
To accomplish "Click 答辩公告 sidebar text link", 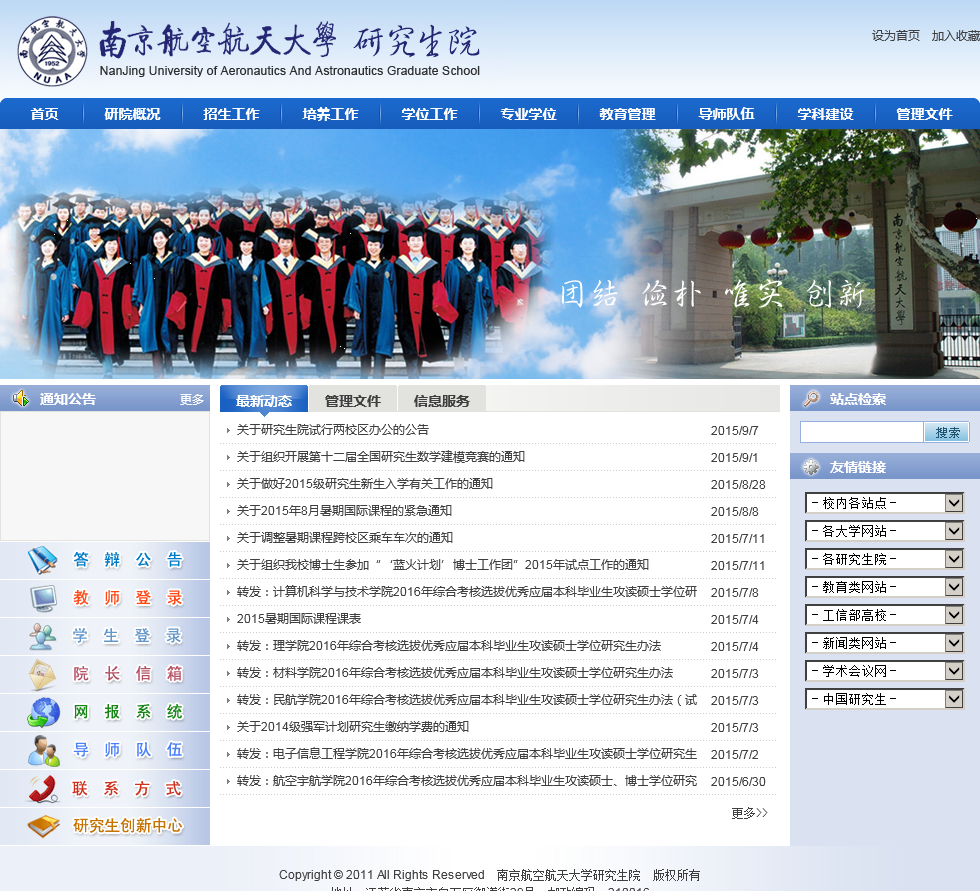I will coord(128,560).
